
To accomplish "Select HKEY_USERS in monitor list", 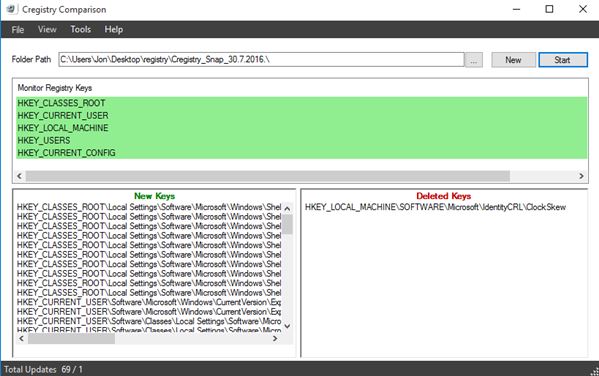I will click(x=302, y=140).
